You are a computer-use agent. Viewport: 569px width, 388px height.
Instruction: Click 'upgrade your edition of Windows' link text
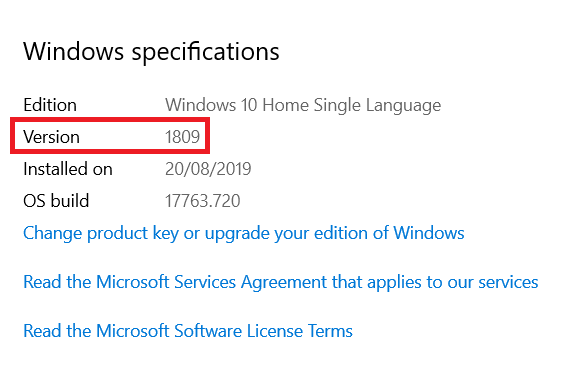pyautogui.click(x=334, y=233)
